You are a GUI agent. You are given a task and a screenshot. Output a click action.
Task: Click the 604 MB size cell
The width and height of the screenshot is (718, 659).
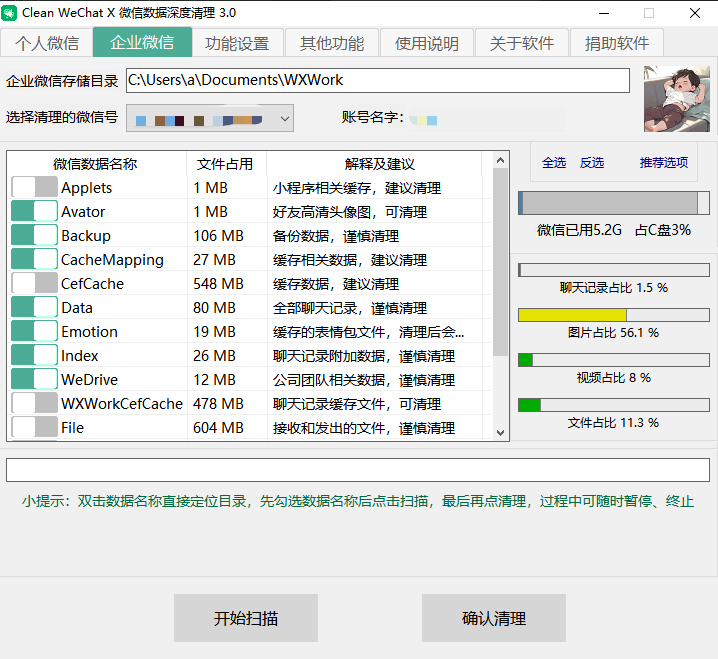point(218,427)
